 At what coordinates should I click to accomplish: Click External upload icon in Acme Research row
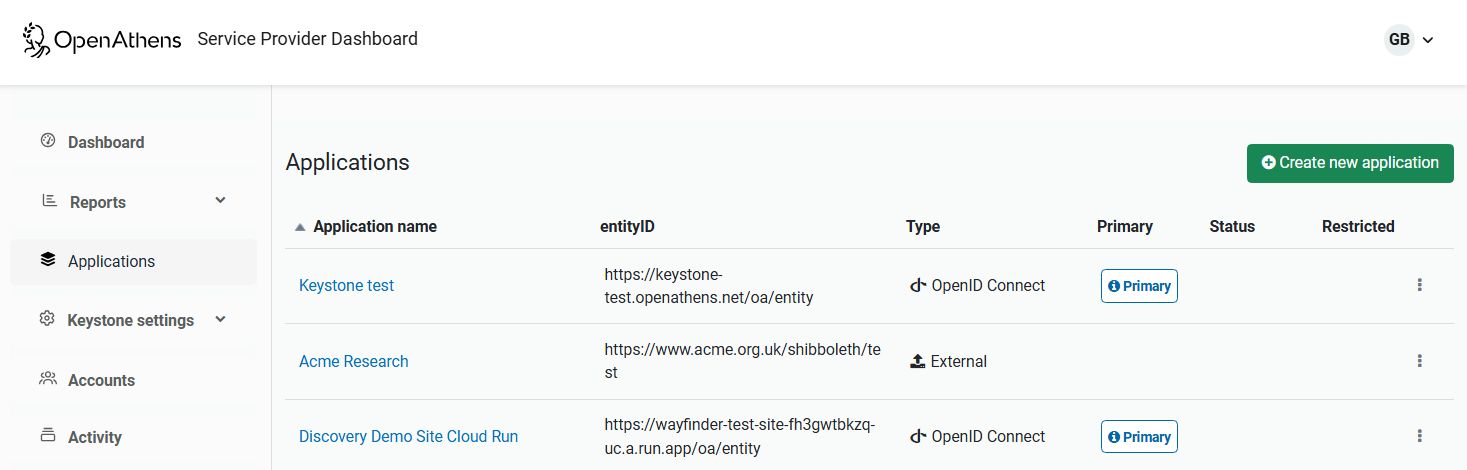[x=918, y=362]
